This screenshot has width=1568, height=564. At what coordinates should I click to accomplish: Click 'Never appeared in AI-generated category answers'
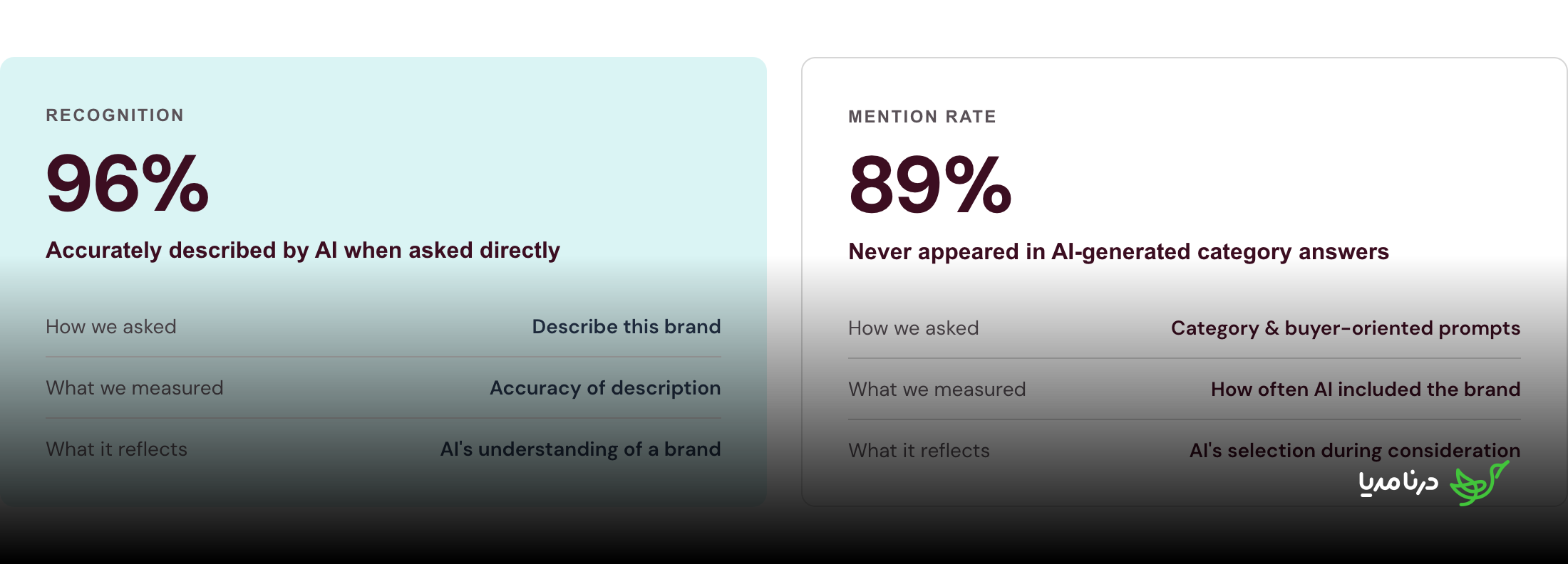click(1118, 251)
